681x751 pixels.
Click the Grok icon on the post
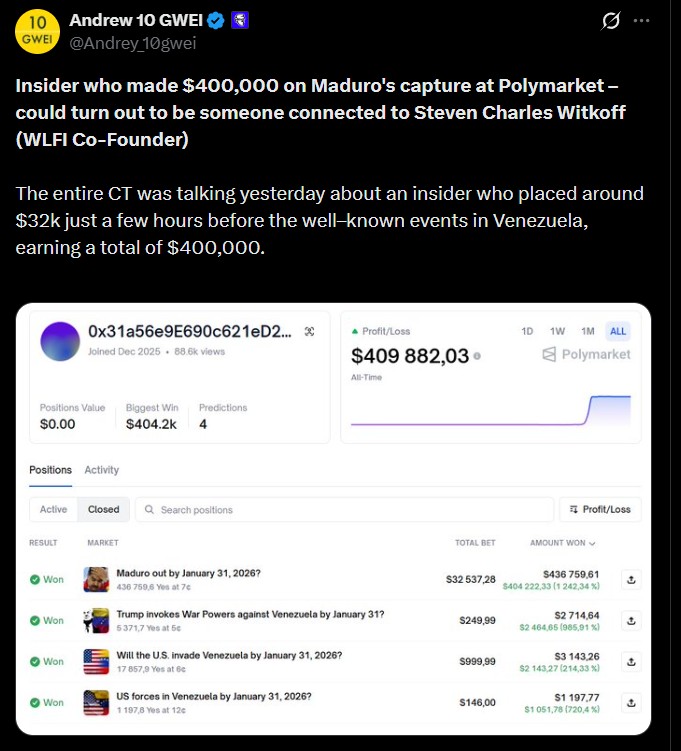tap(608, 21)
